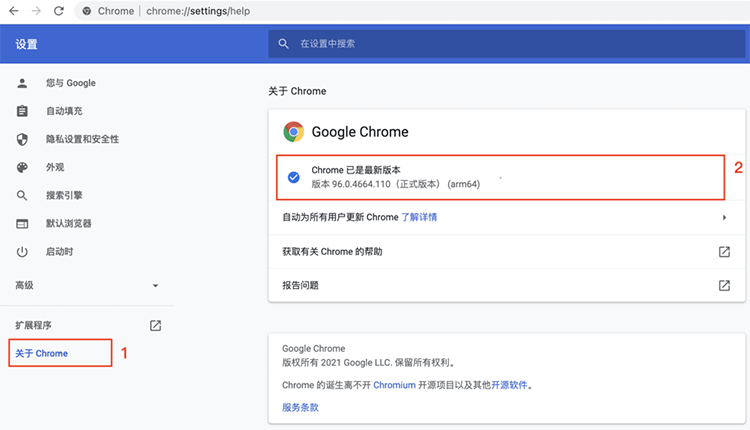Click the browser forward arrow

(x=36, y=11)
